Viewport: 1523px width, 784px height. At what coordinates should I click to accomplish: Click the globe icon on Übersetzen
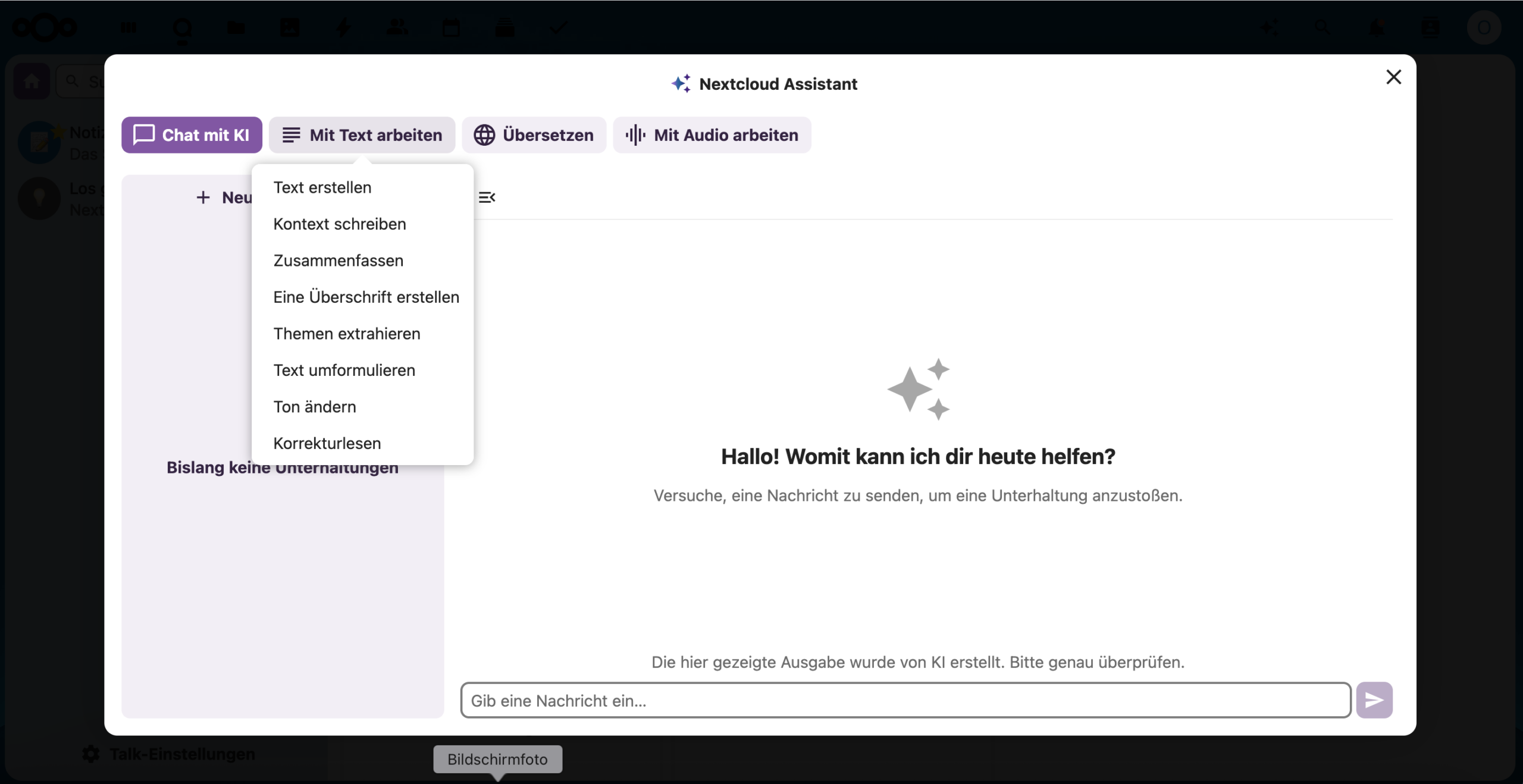[x=484, y=135]
